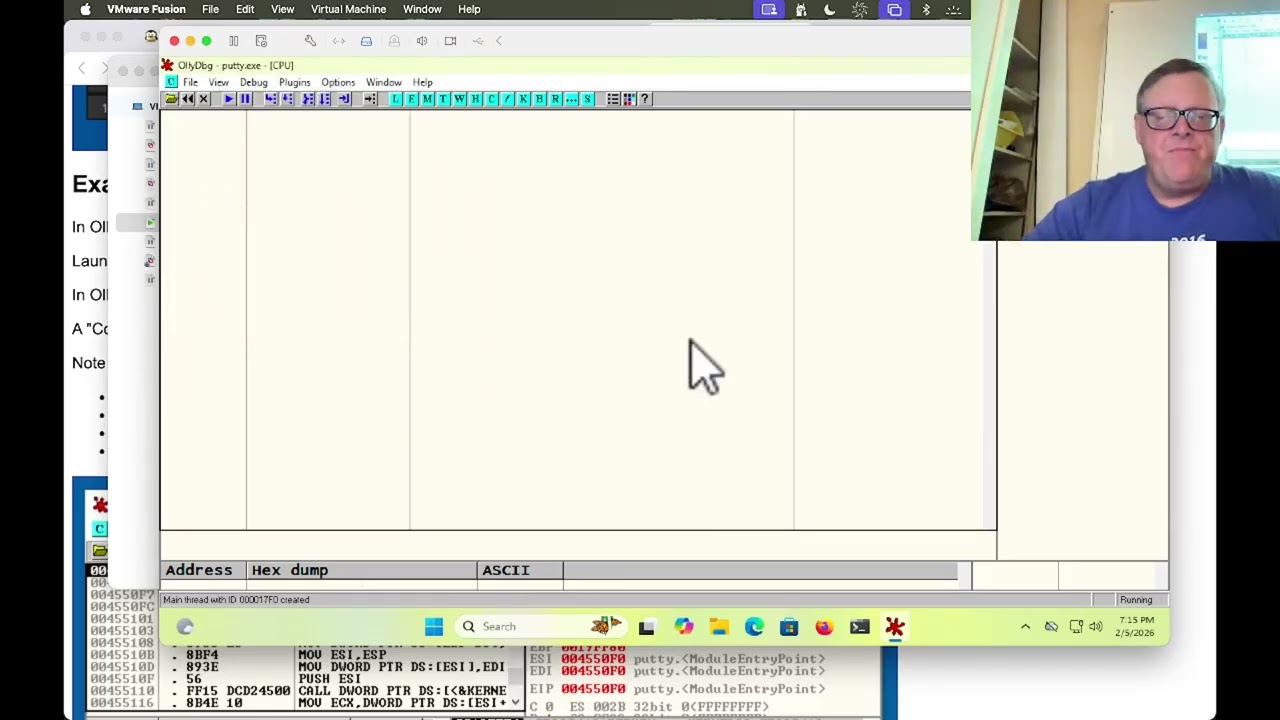
Task: Click the Go to address toolbar icon
Action: pos(370,99)
